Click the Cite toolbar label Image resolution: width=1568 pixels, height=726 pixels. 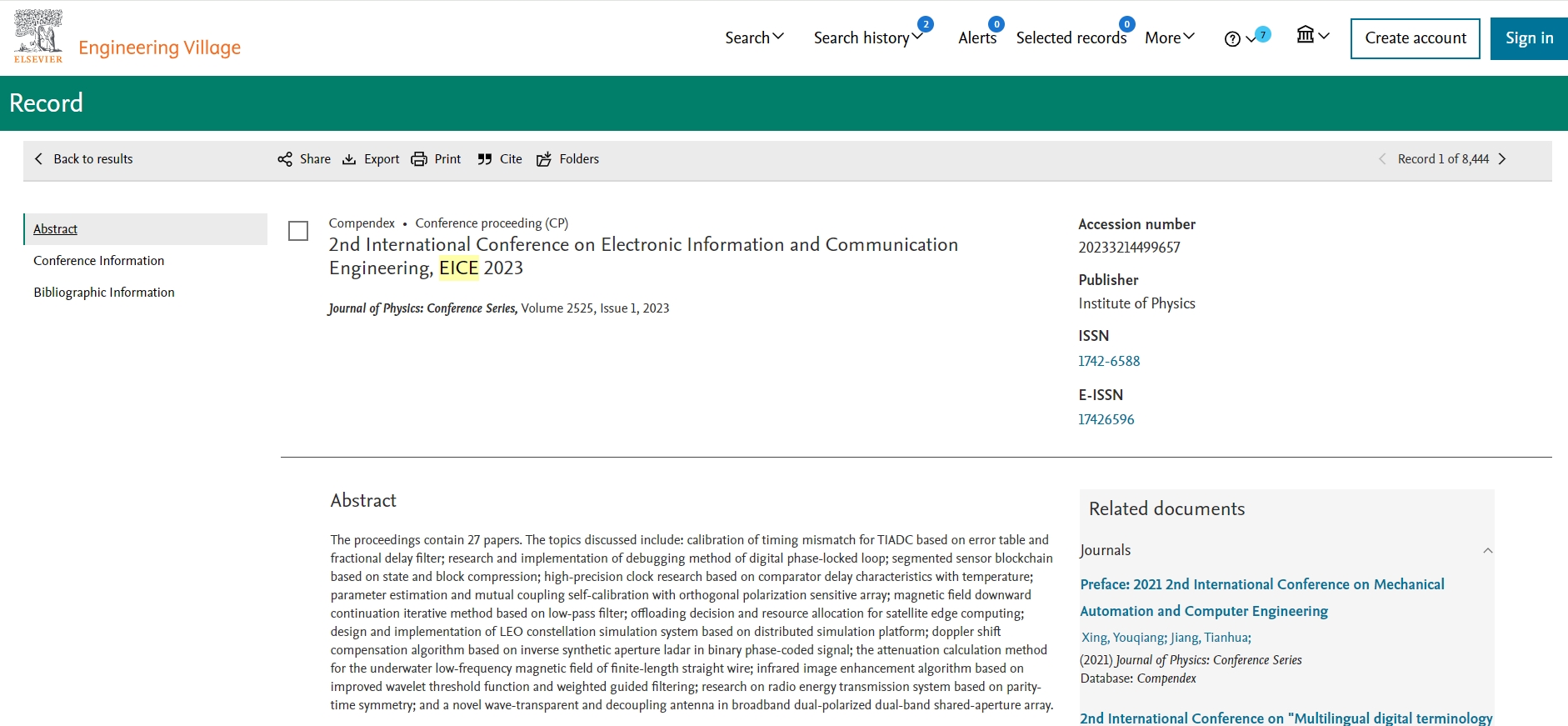coord(511,159)
